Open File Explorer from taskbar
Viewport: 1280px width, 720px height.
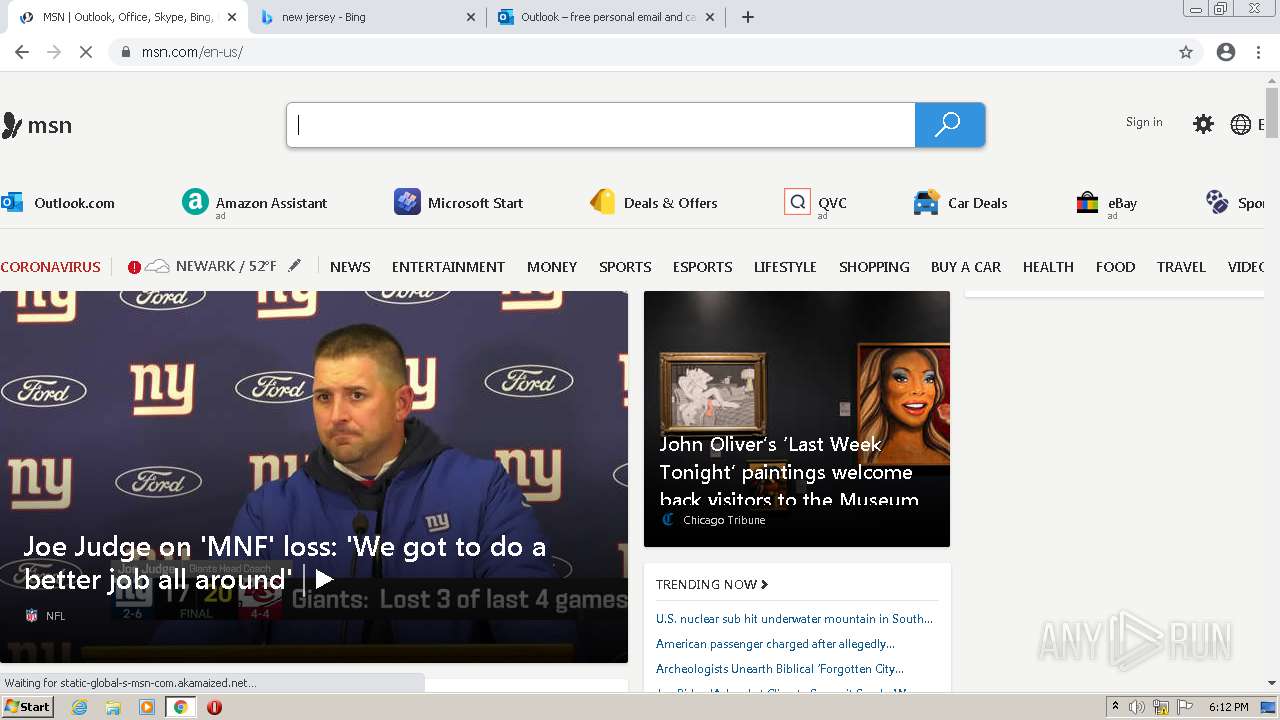[113, 707]
